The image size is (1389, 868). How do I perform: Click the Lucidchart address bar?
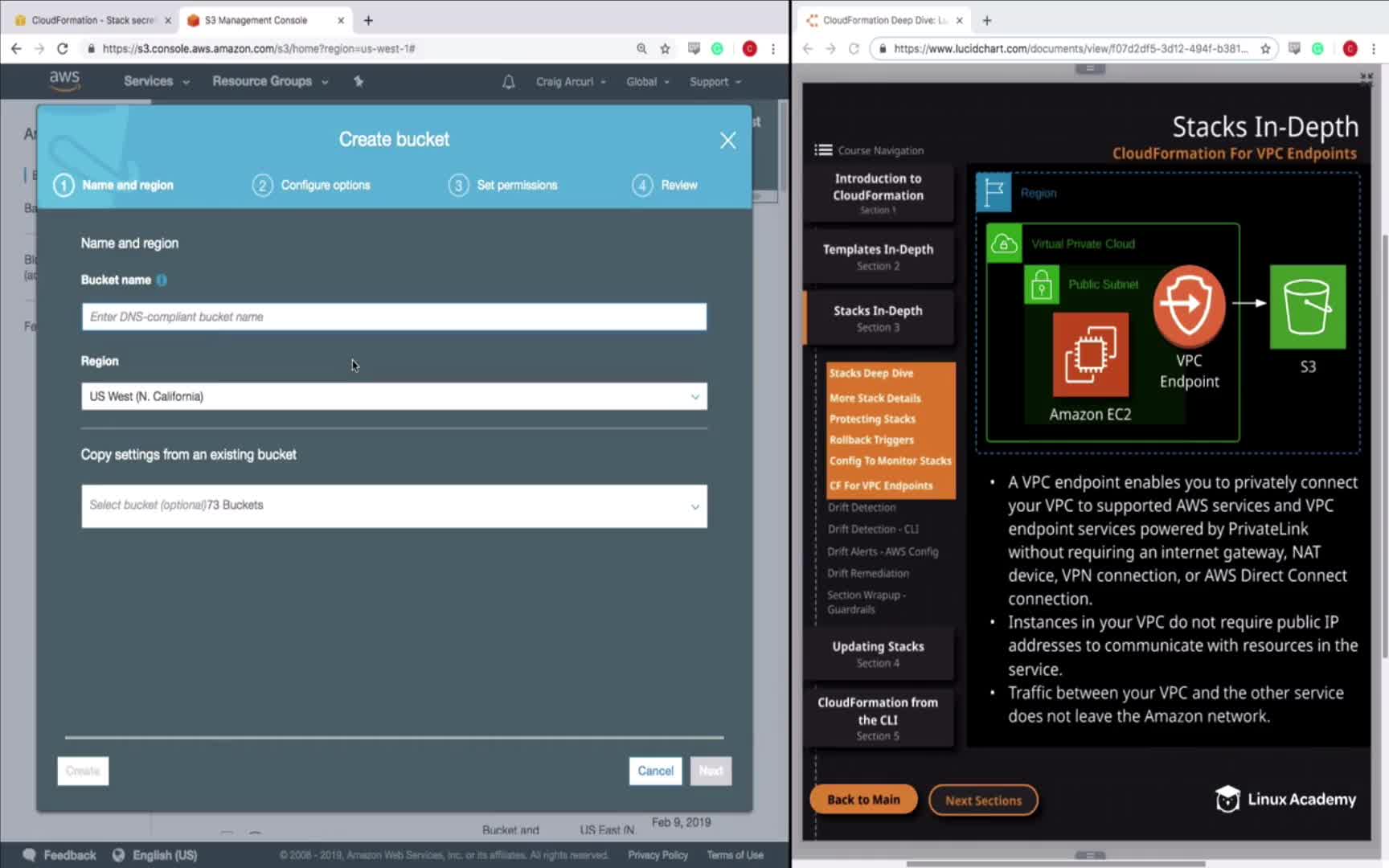(x=1076, y=48)
